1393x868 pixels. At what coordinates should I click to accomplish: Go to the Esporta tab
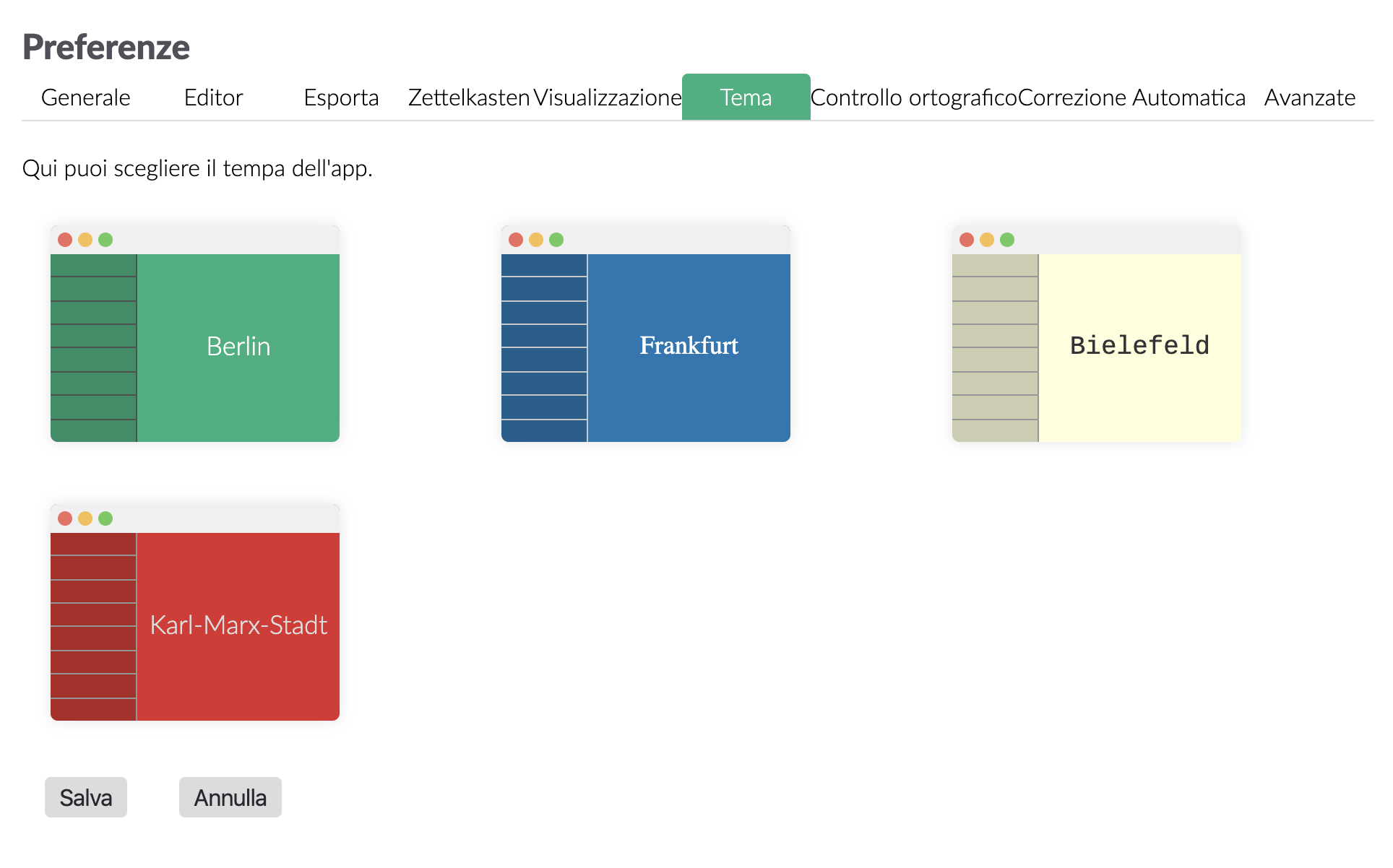341,97
